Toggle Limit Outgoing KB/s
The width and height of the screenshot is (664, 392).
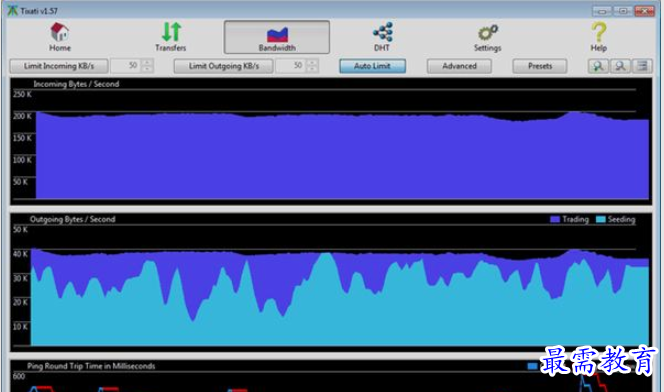pos(224,66)
